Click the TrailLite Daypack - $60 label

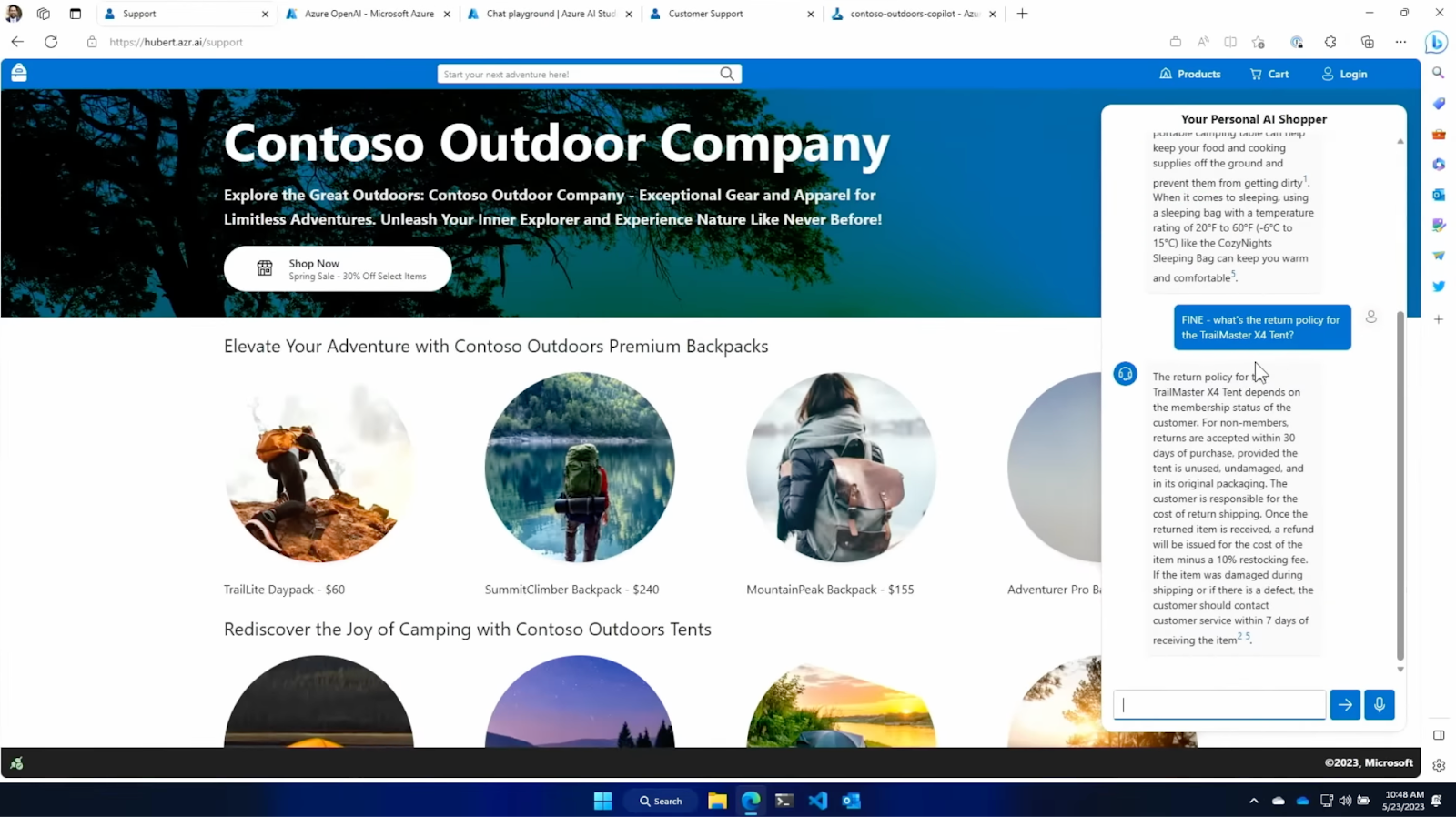284,590
